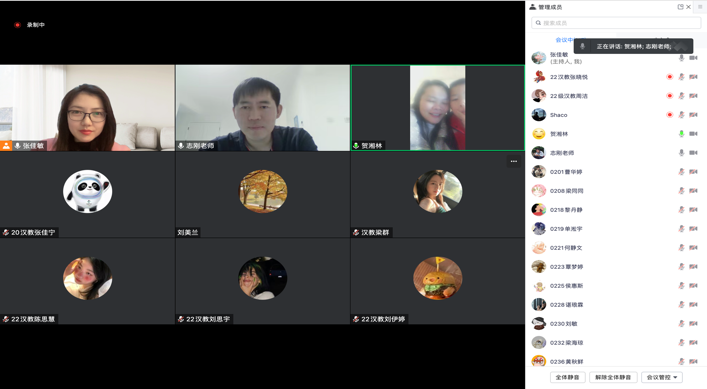Click the red recording icon beside Shaco

coord(670,115)
